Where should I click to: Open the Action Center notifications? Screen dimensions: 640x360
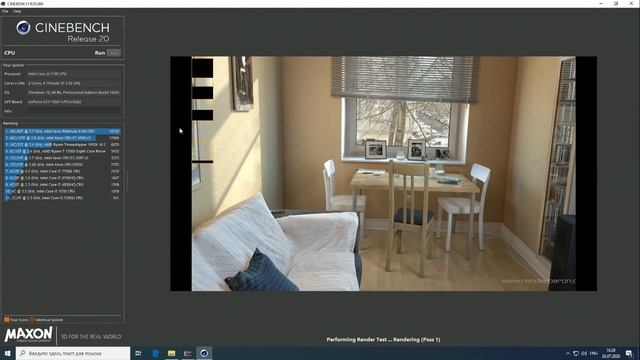click(x=629, y=353)
